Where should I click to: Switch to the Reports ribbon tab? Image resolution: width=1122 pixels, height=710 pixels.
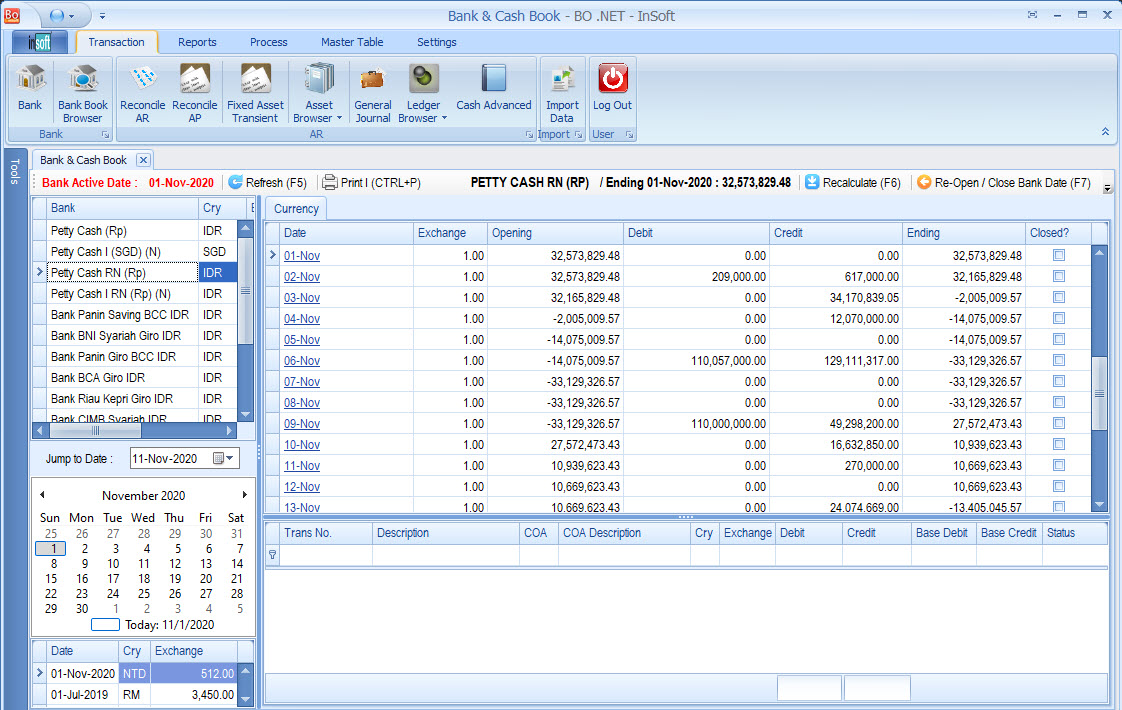point(197,42)
